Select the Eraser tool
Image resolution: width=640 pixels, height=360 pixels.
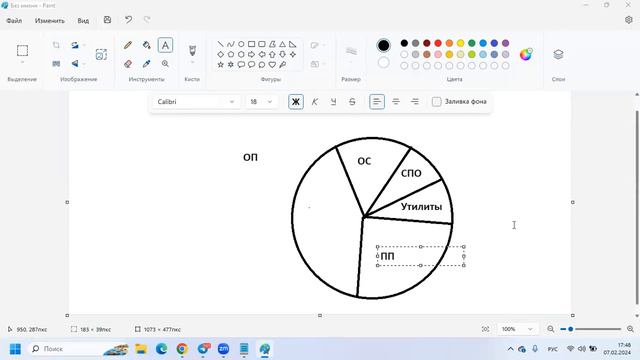[128, 64]
